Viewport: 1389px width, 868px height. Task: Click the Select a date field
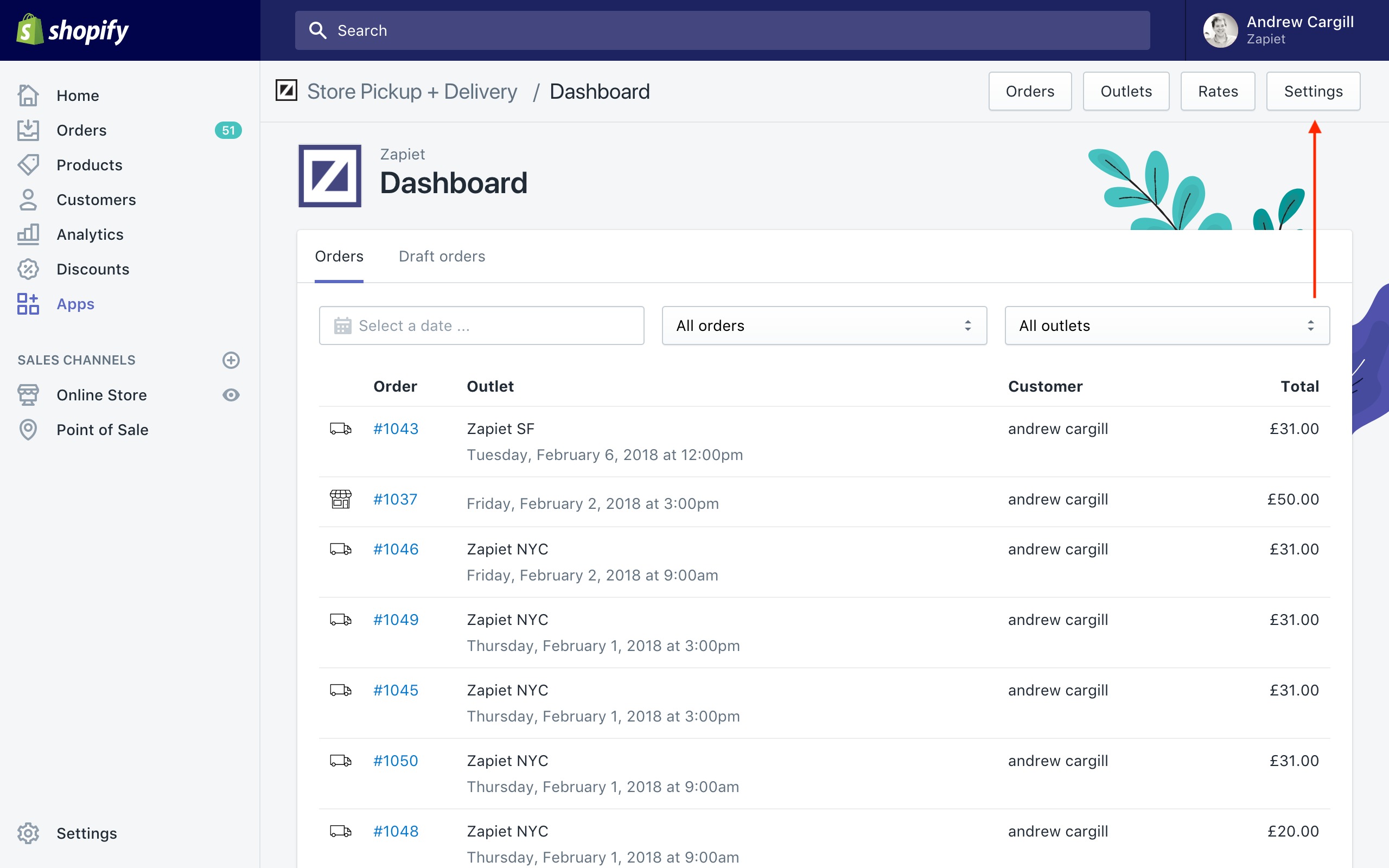coord(481,325)
